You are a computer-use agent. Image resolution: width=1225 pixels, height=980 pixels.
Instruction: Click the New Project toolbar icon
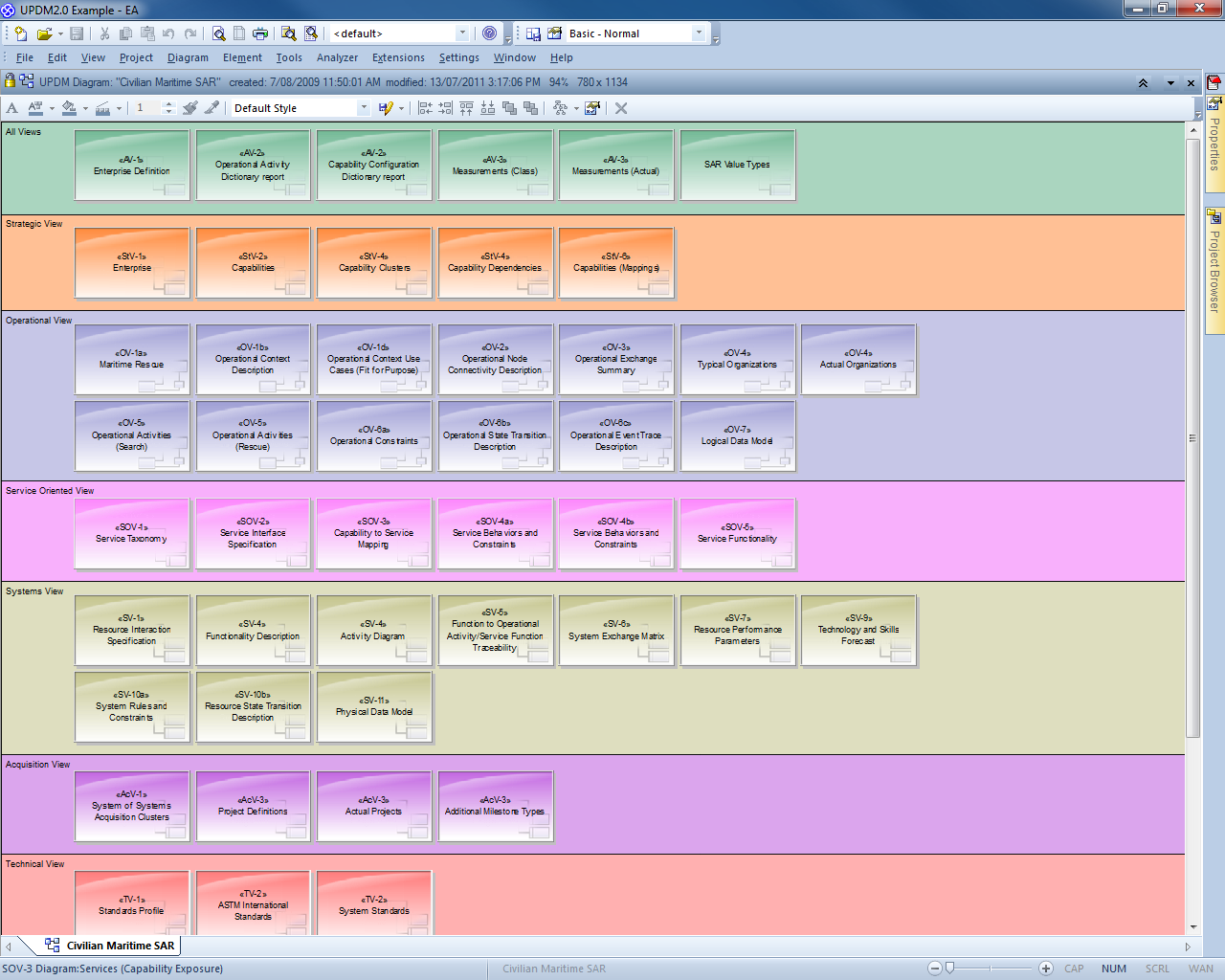point(21,33)
